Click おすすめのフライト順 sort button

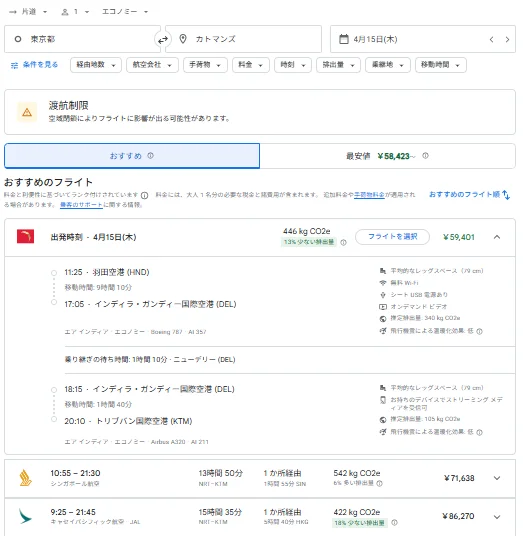click(469, 195)
